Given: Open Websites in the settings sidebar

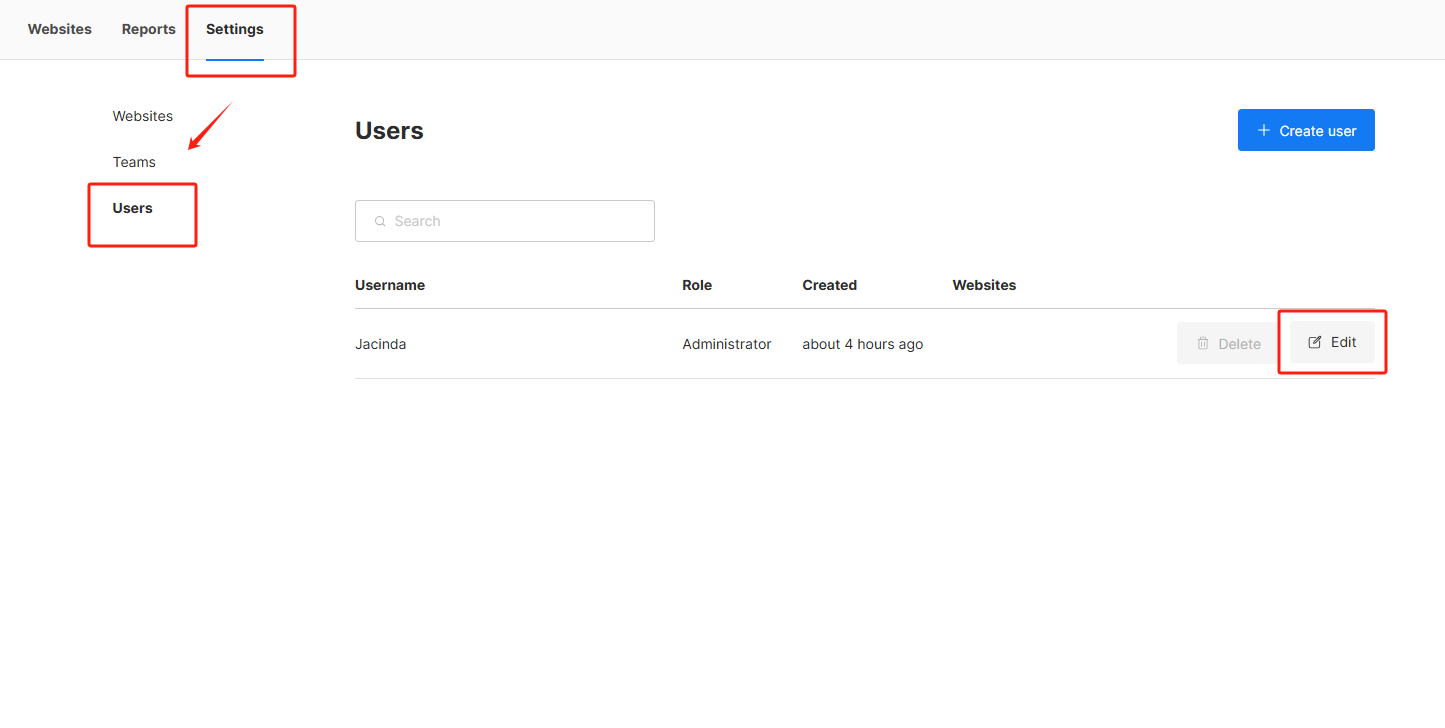Looking at the screenshot, I should point(143,116).
